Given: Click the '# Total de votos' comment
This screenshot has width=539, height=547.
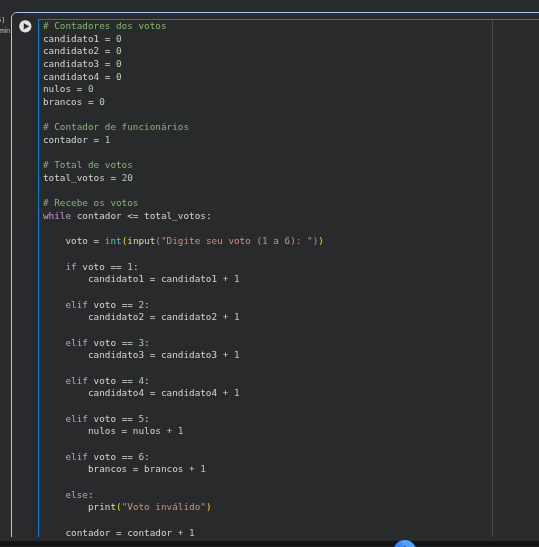Looking at the screenshot, I should 88,165.
